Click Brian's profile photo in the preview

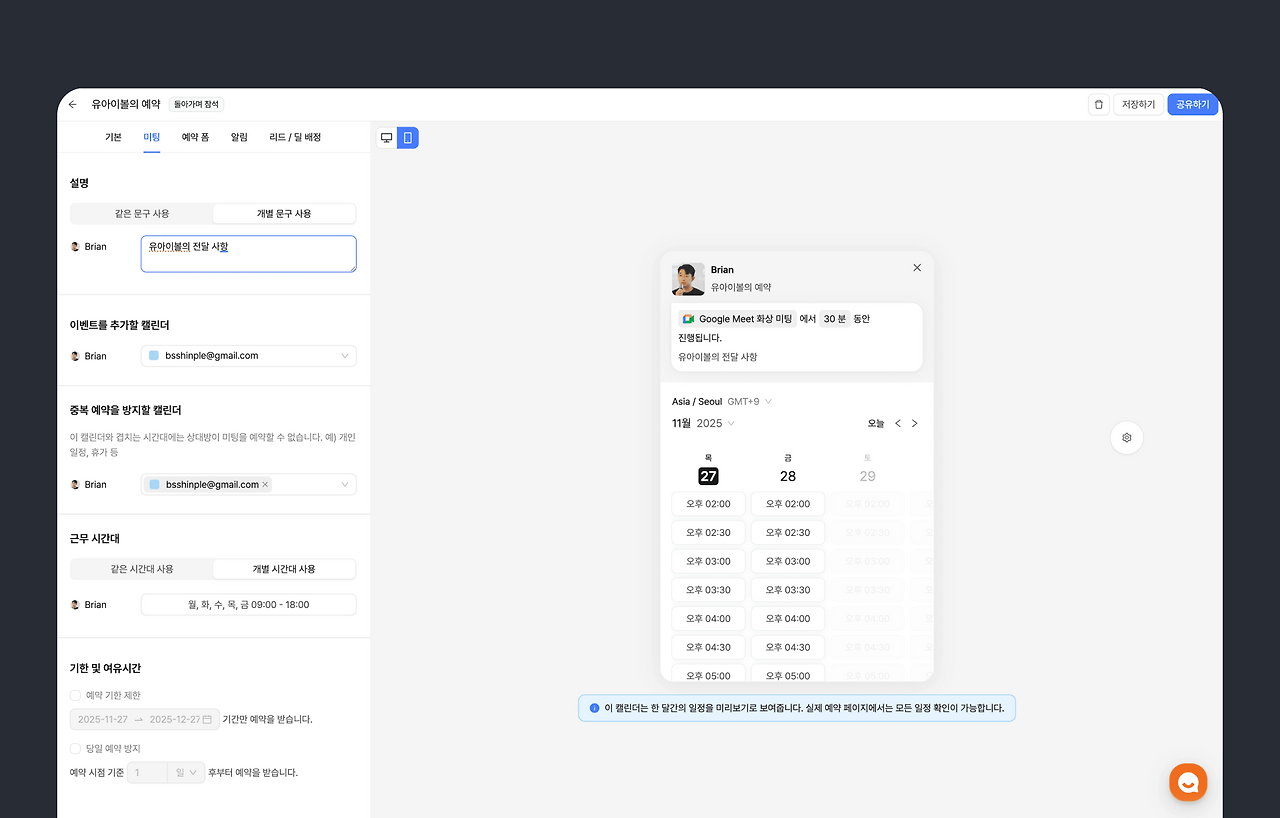click(688, 279)
